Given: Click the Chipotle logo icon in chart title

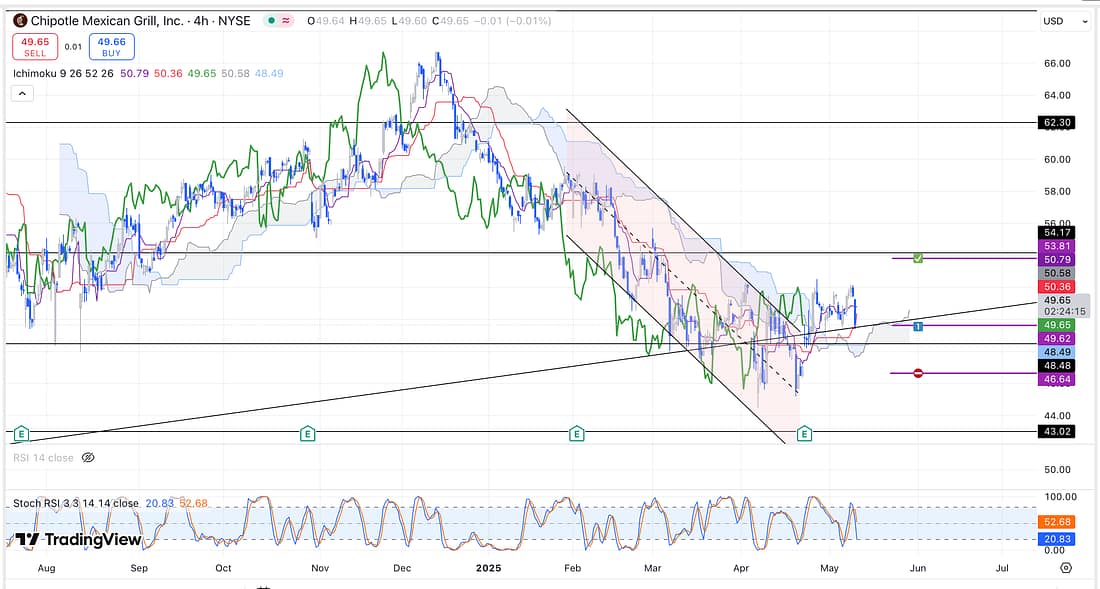Looking at the screenshot, I should (x=19, y=20).
